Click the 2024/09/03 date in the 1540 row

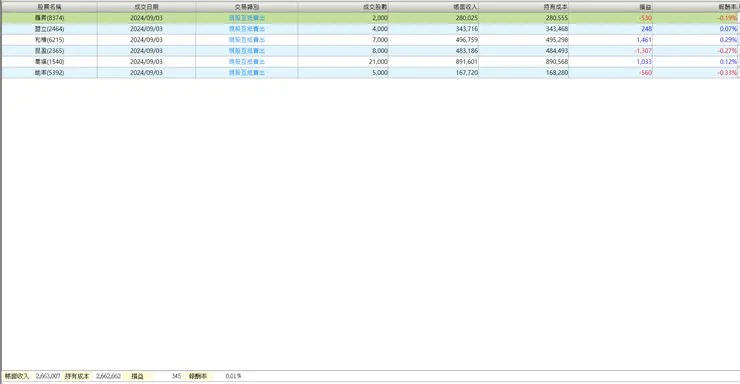(x=146, y=62)
